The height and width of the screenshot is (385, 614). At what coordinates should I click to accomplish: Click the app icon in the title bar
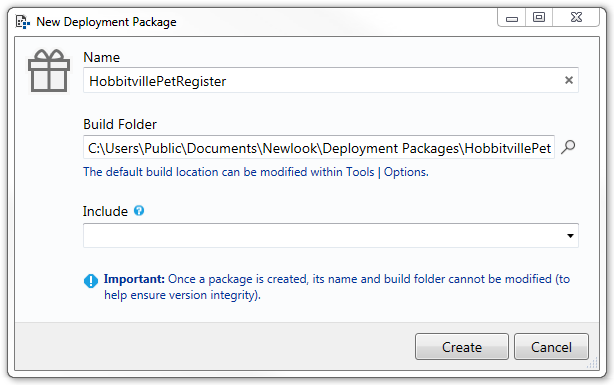click(x=23, y=22)
